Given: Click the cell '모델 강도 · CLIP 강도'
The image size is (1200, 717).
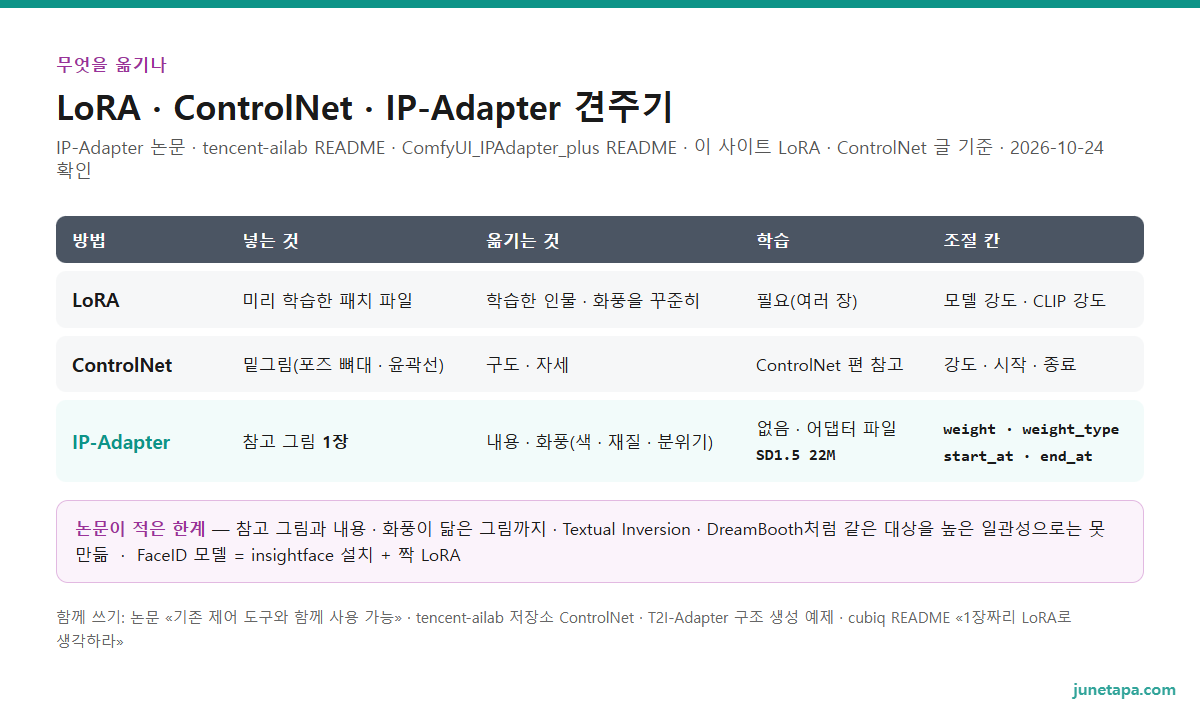Looking at the screenshot, I should [x=1025, y=300].
